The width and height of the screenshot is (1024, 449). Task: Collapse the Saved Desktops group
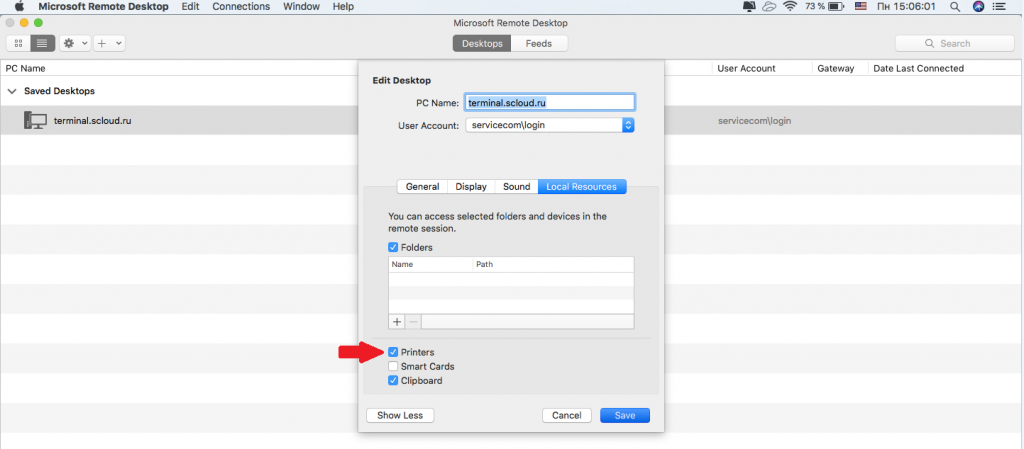coord(12,91)
